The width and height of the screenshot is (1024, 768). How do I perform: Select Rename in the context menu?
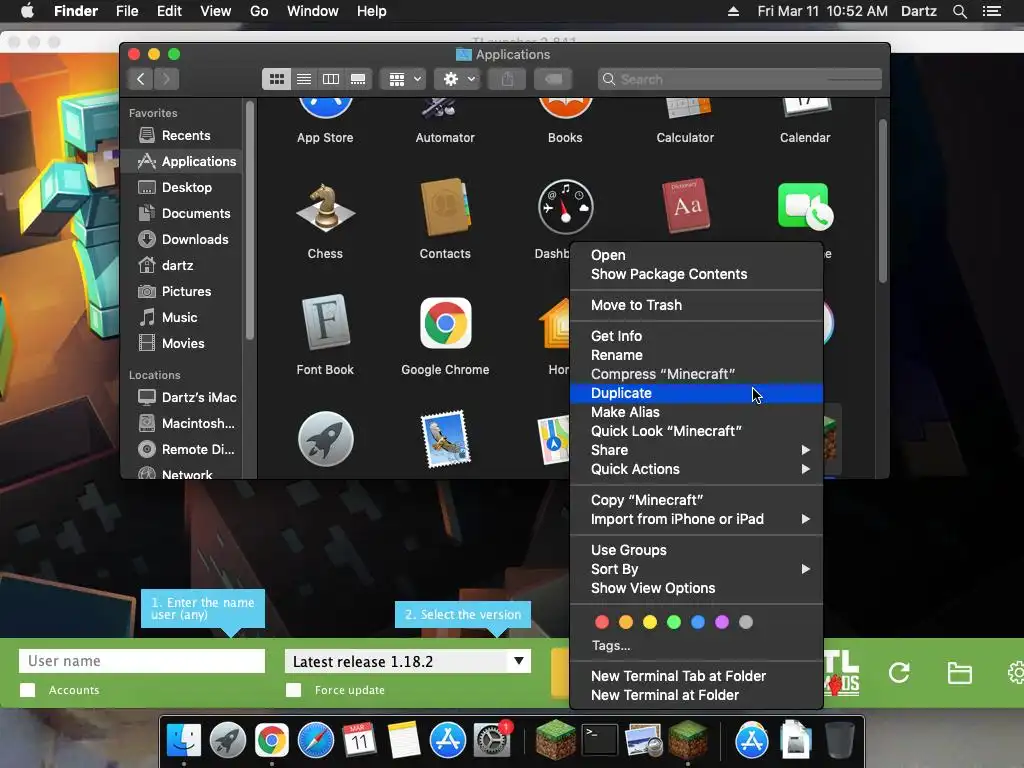[696, 355]
